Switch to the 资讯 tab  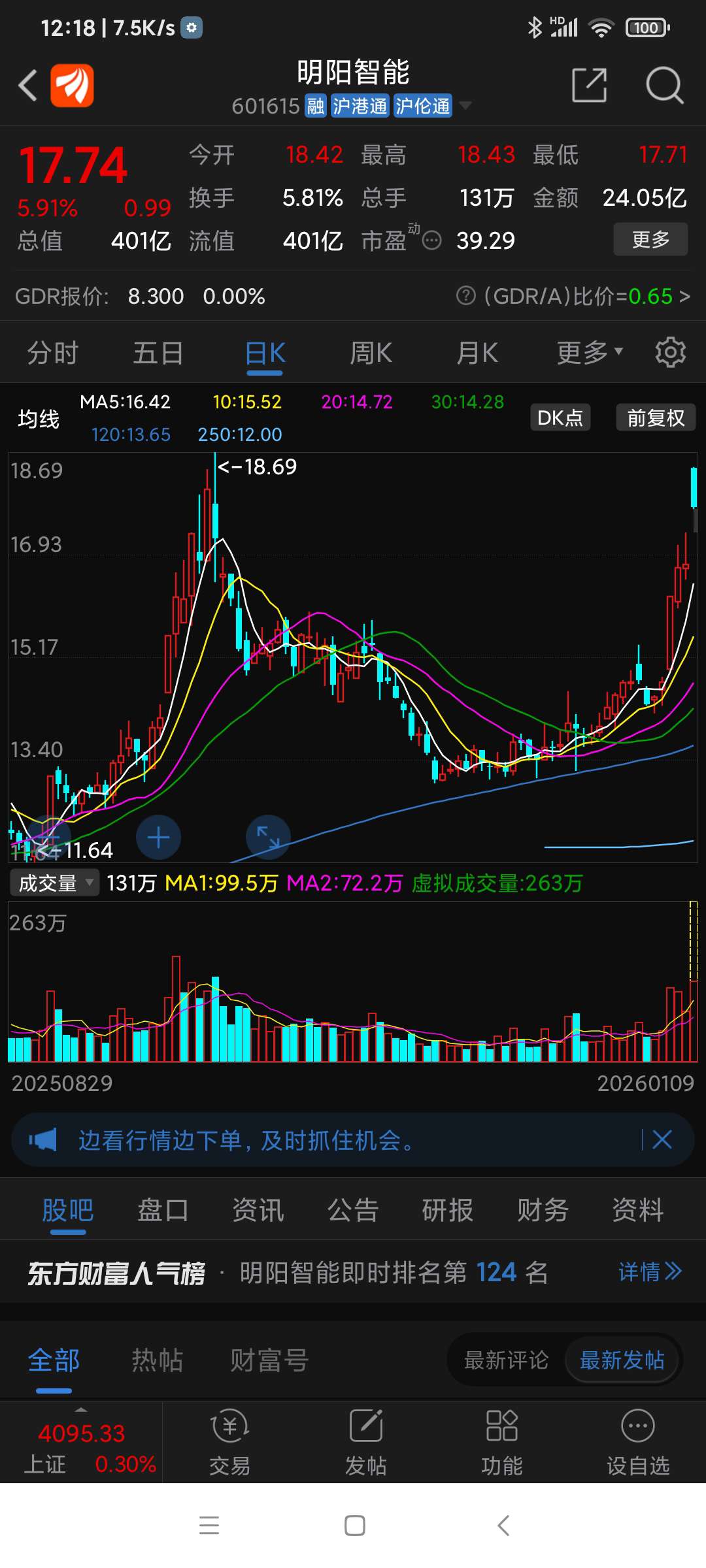coord(258,1210)
